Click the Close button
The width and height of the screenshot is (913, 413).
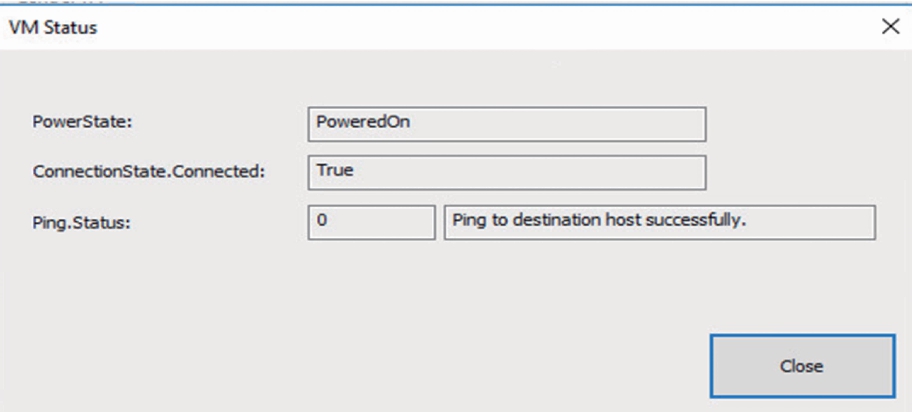[802, 366]
